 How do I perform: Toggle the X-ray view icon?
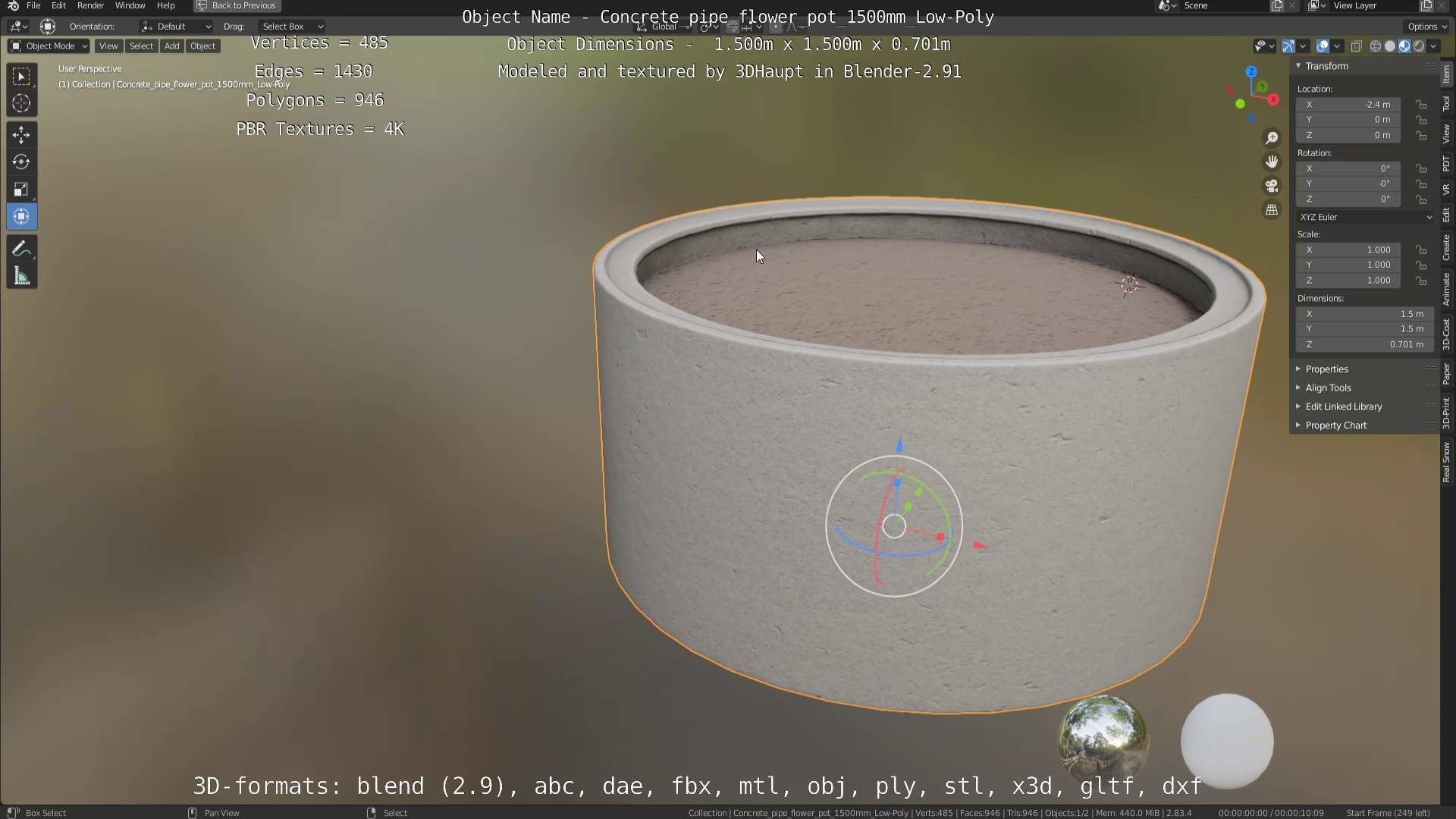(1356, 46)
